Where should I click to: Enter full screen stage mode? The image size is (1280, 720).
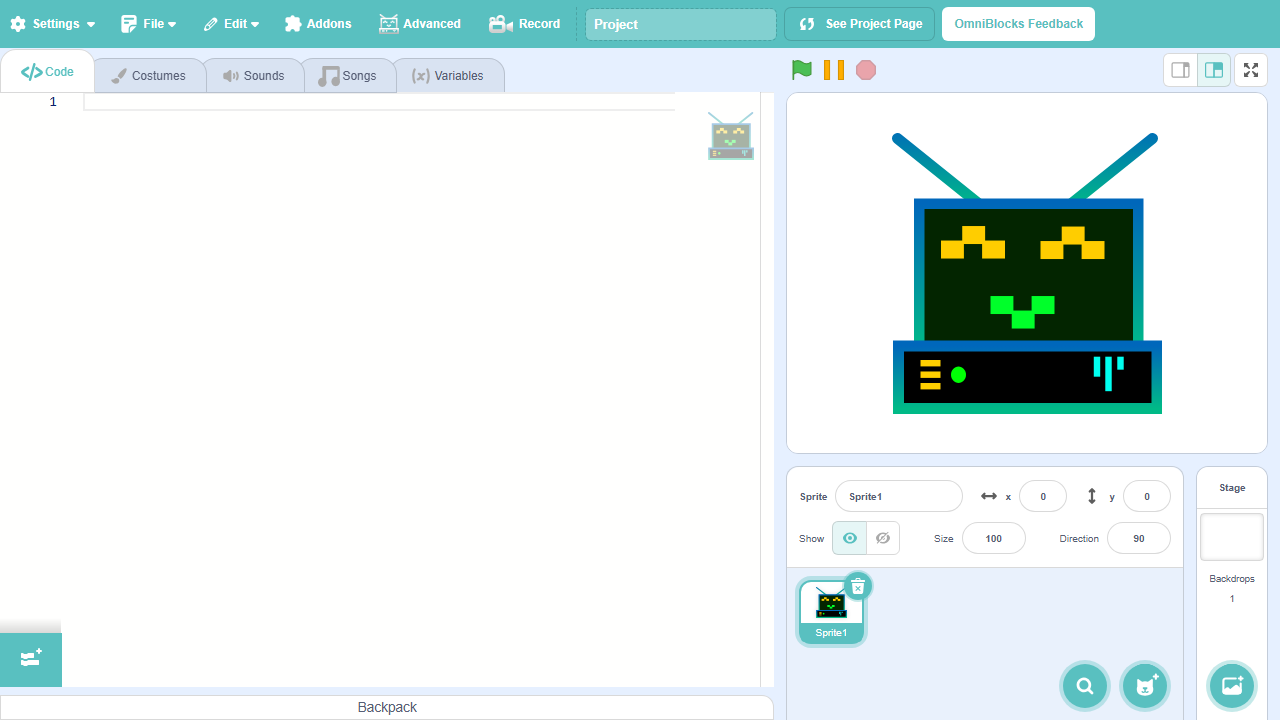tap(1251, 70)
